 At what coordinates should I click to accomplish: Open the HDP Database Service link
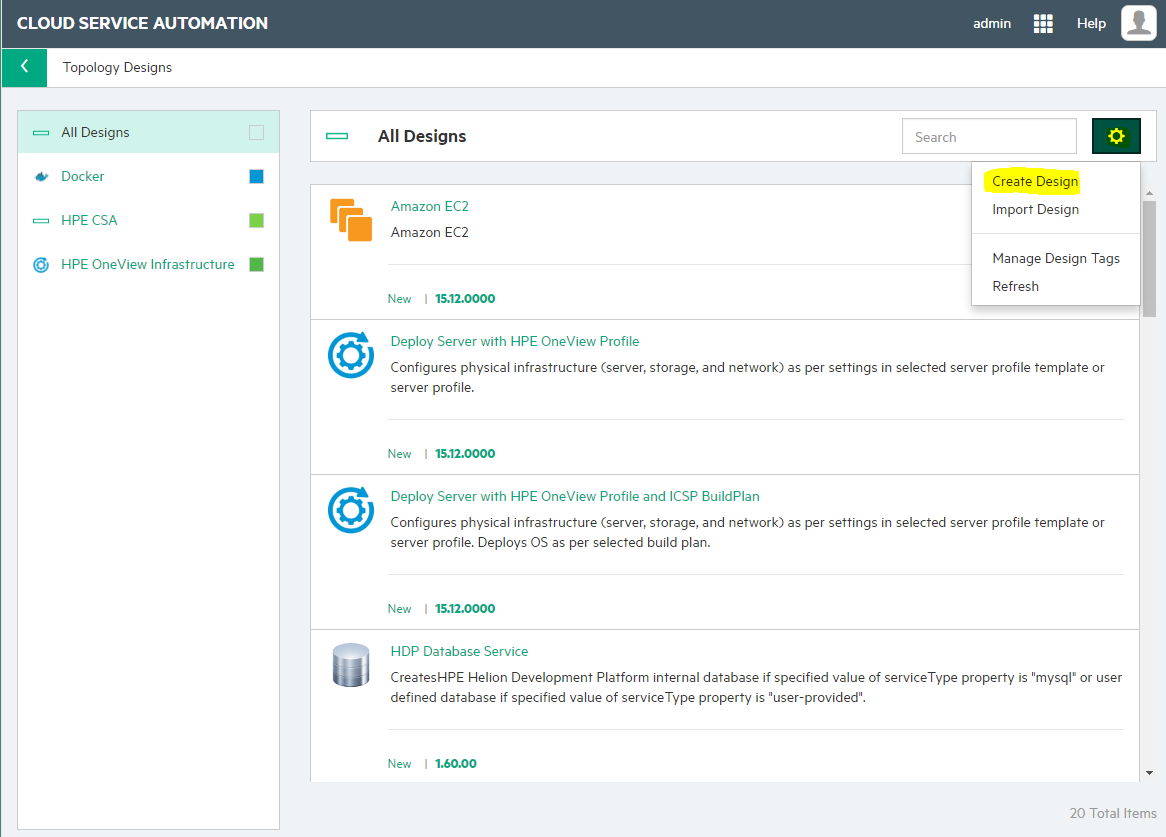pyautogui.click(x=459, y=652)
